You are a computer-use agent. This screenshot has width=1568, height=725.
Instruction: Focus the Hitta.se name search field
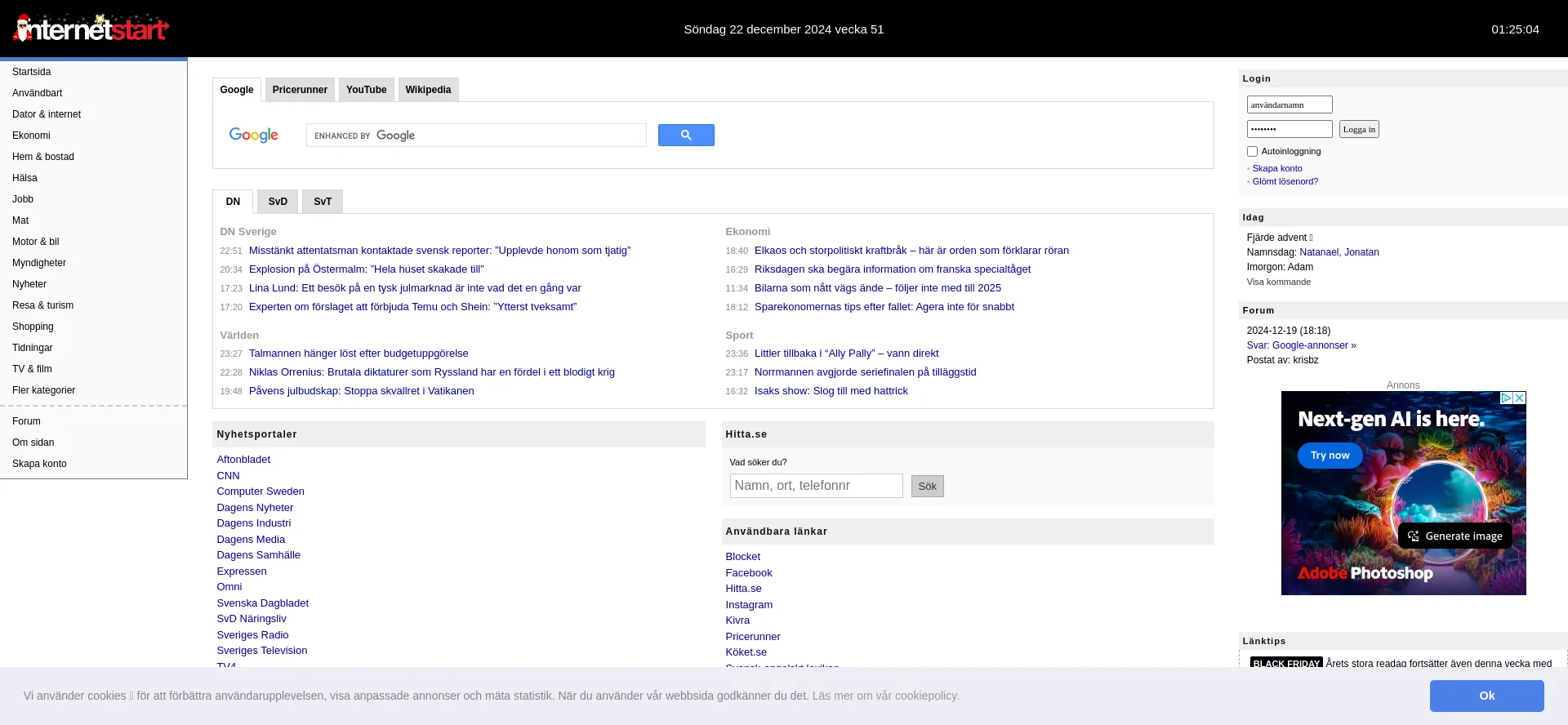click(x=817, y=486)
